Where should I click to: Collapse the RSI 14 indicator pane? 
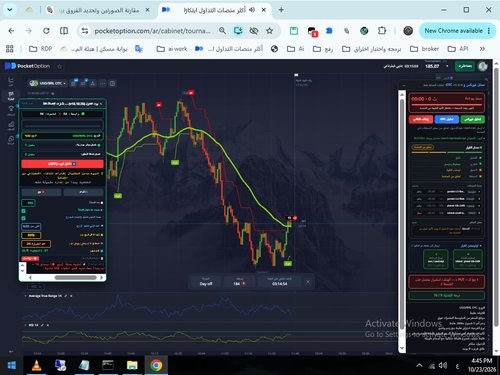coord(26,325)
